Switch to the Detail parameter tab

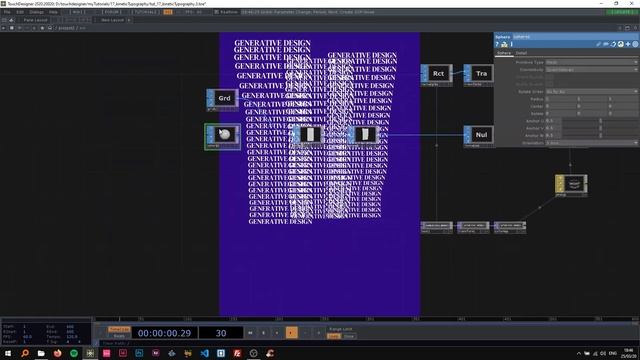coord(521,53)
